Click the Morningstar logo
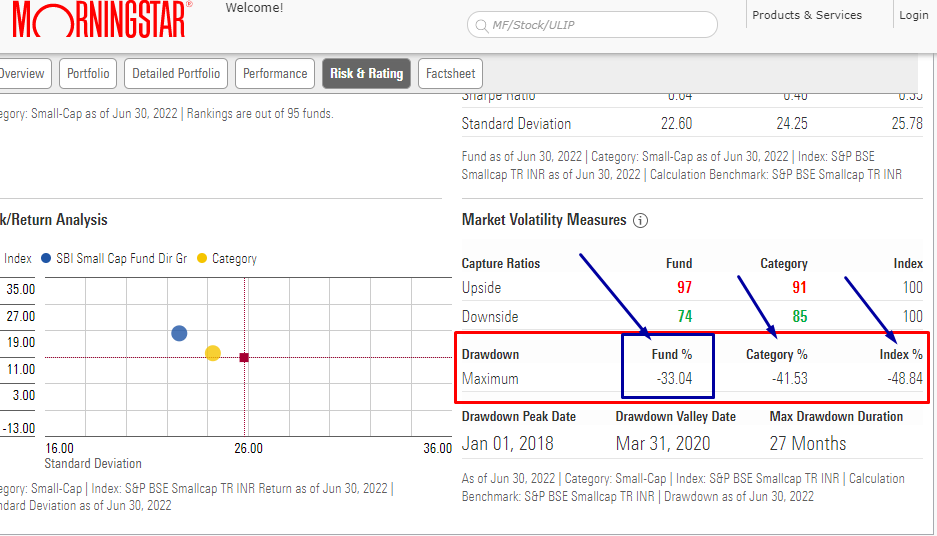Viewport: 937px width, 536px height. pos(102,20)
